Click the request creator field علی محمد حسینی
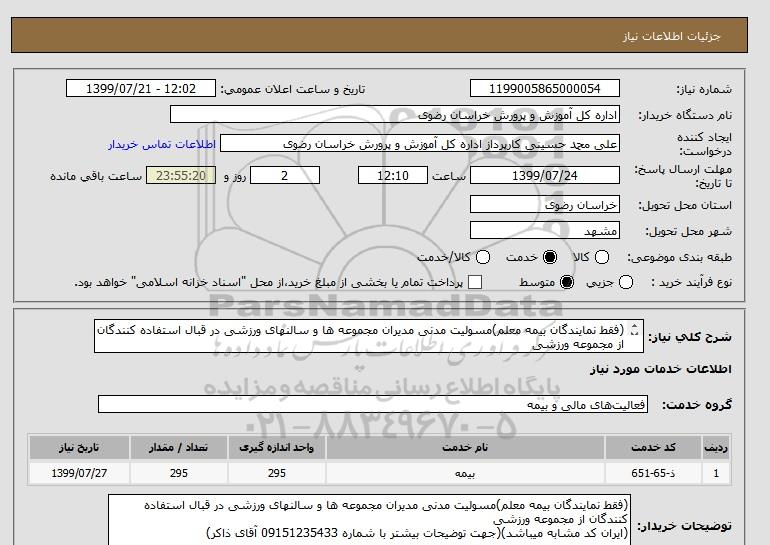 click(420, 144)
